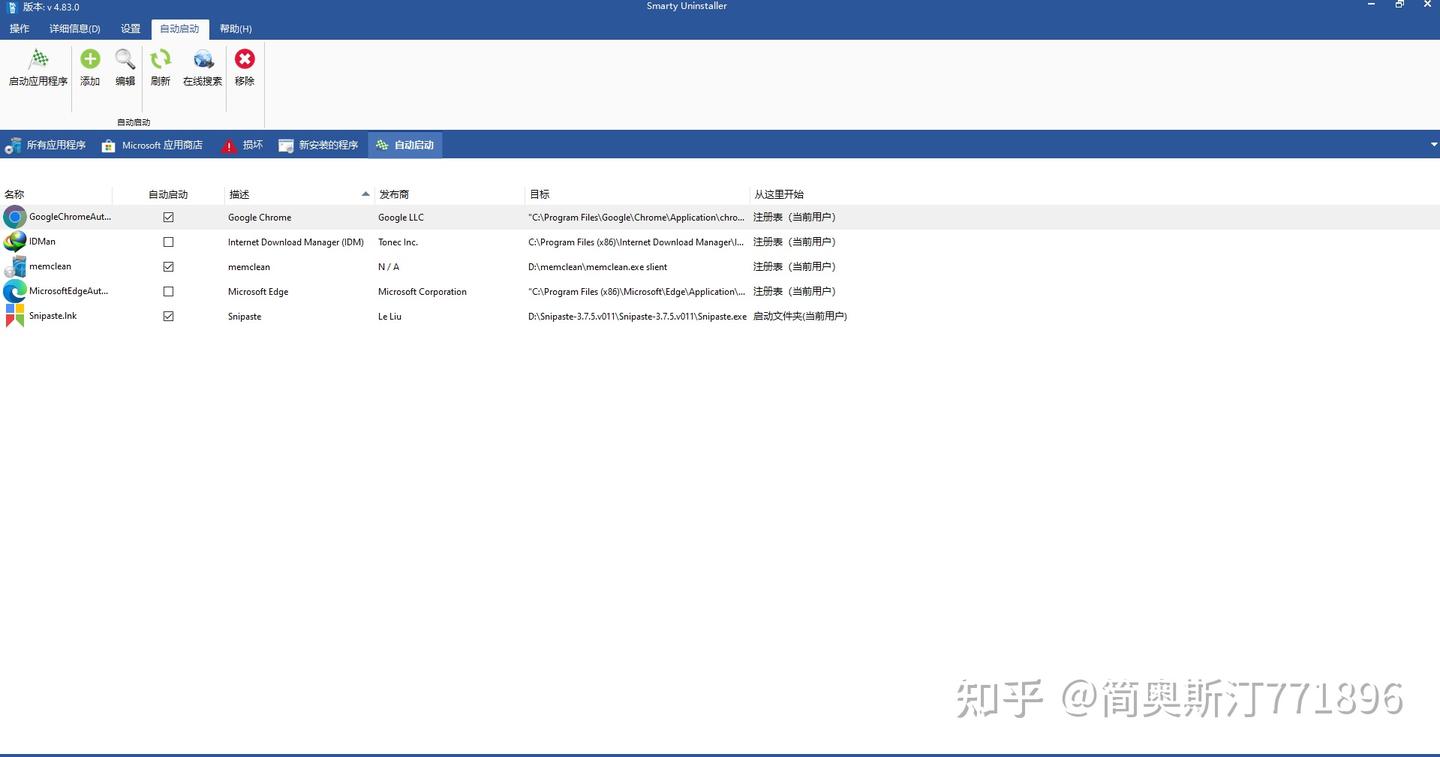Click 启动文件夹(当前用户) cell
This screenshot has height=757, width=1440.
pos(800,316)
